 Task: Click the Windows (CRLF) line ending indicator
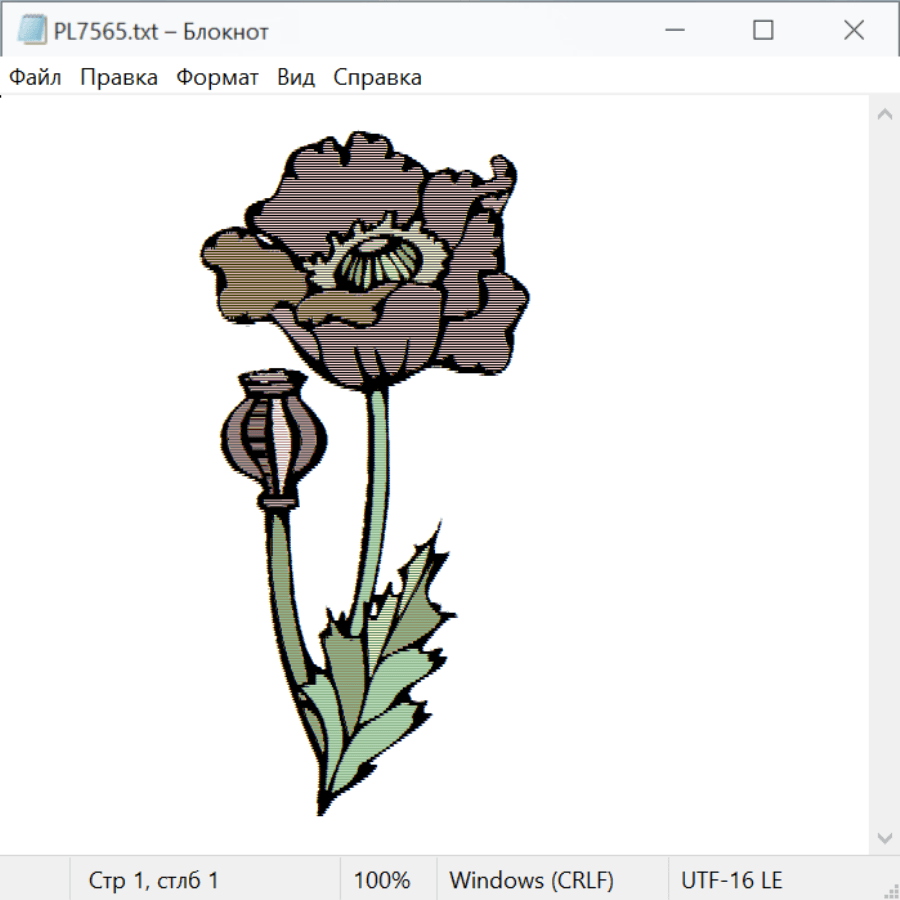click(531, 881)
